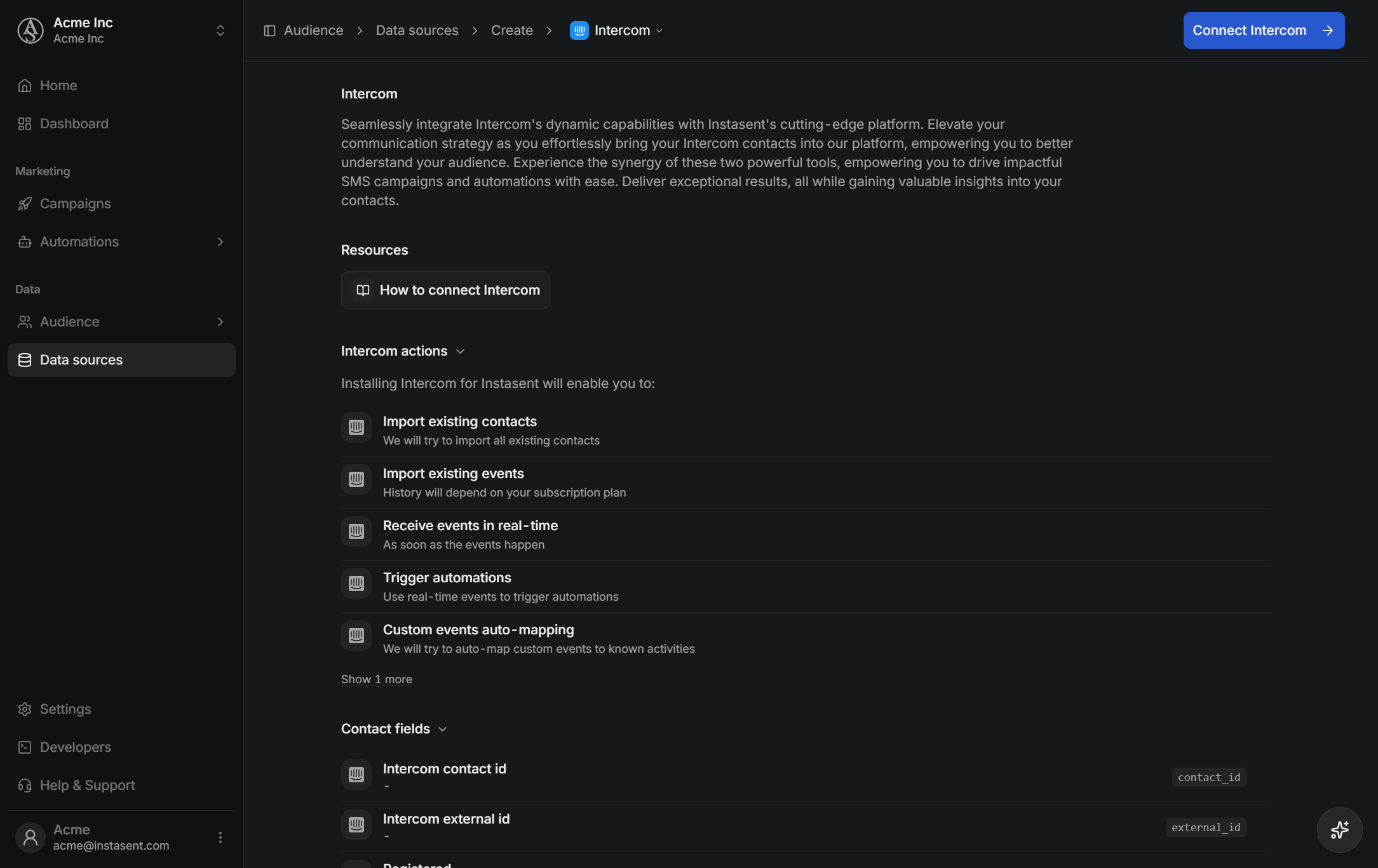Collapse the Contact fields section
Viewport: 1378px width, 868px height.
click(x=394, y=728)
